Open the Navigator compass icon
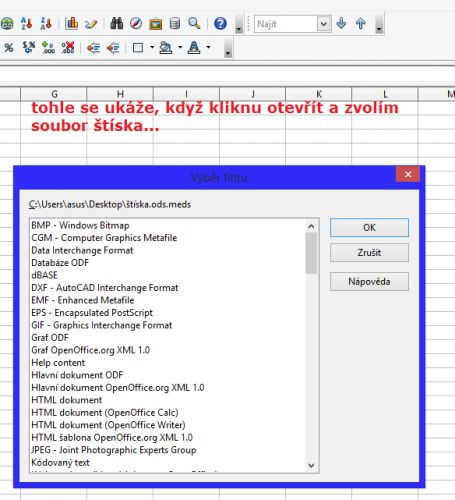 [x=136, y=24]
